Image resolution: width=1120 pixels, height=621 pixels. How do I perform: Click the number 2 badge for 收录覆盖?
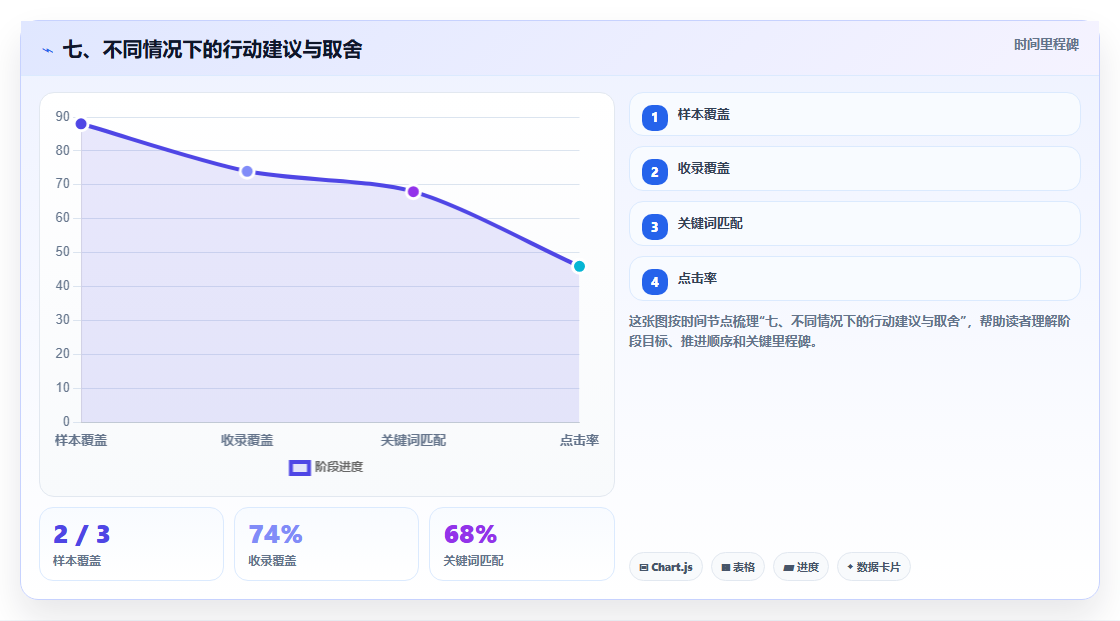tap(654, 172)
